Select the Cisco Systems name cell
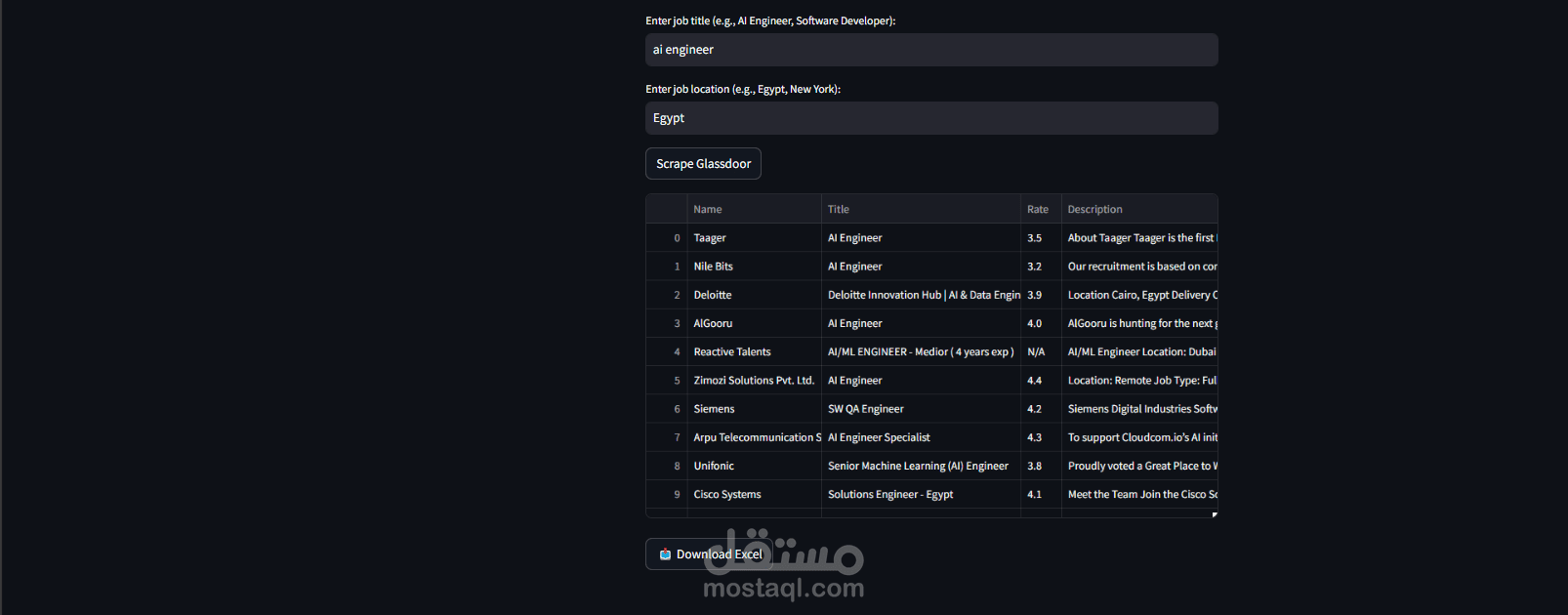 click(x=754, y=494)
